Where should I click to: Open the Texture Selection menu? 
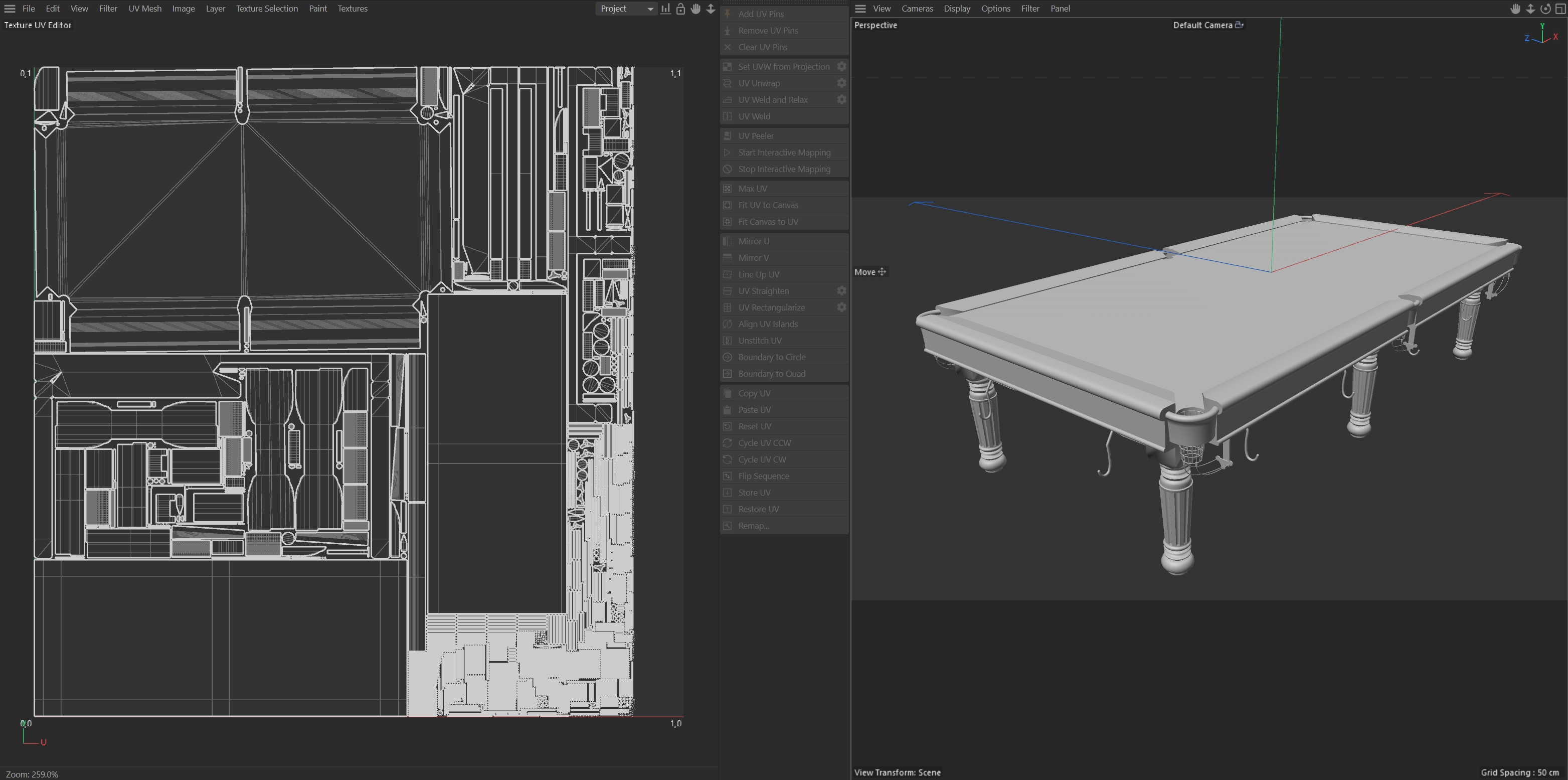tap(267, 9)
